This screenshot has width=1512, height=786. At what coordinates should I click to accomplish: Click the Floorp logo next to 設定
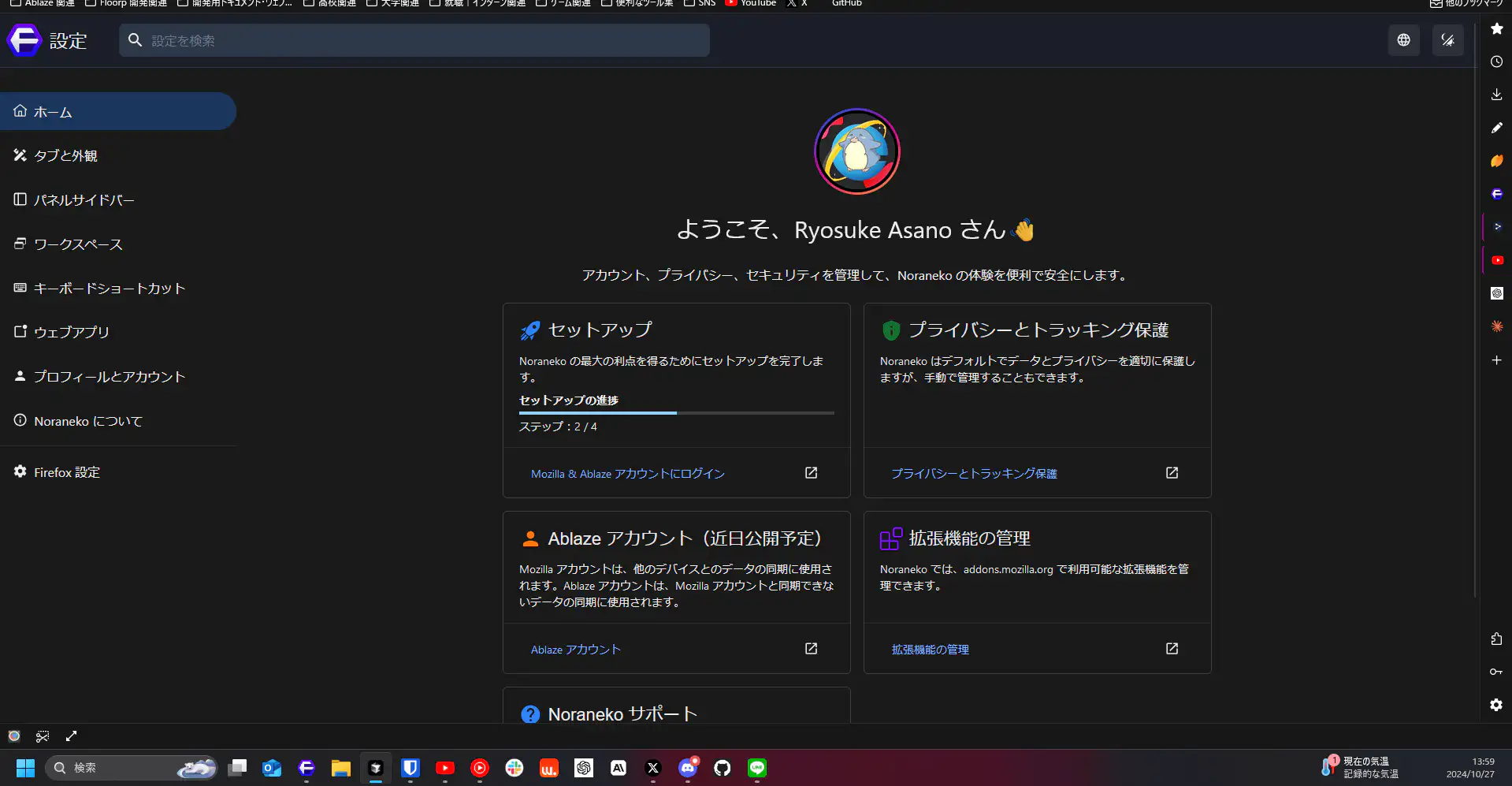24,40
